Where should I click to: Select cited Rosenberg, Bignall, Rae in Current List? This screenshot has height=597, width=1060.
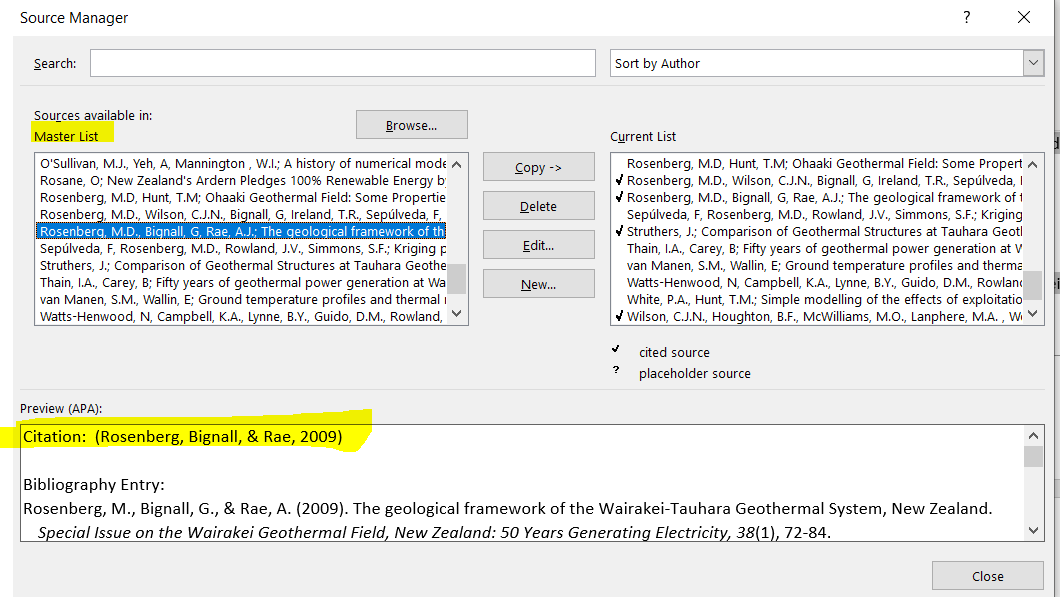point(818,197)
